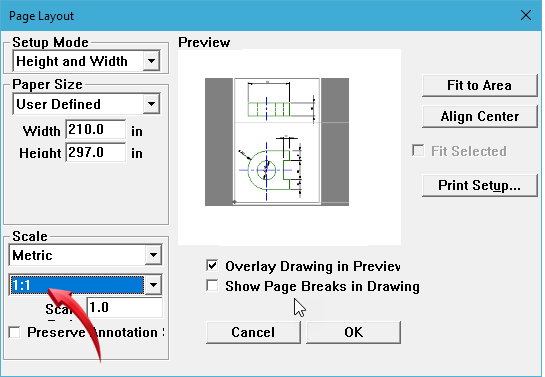Uncheck Overlay Drawing in Preview

[212, 266]
